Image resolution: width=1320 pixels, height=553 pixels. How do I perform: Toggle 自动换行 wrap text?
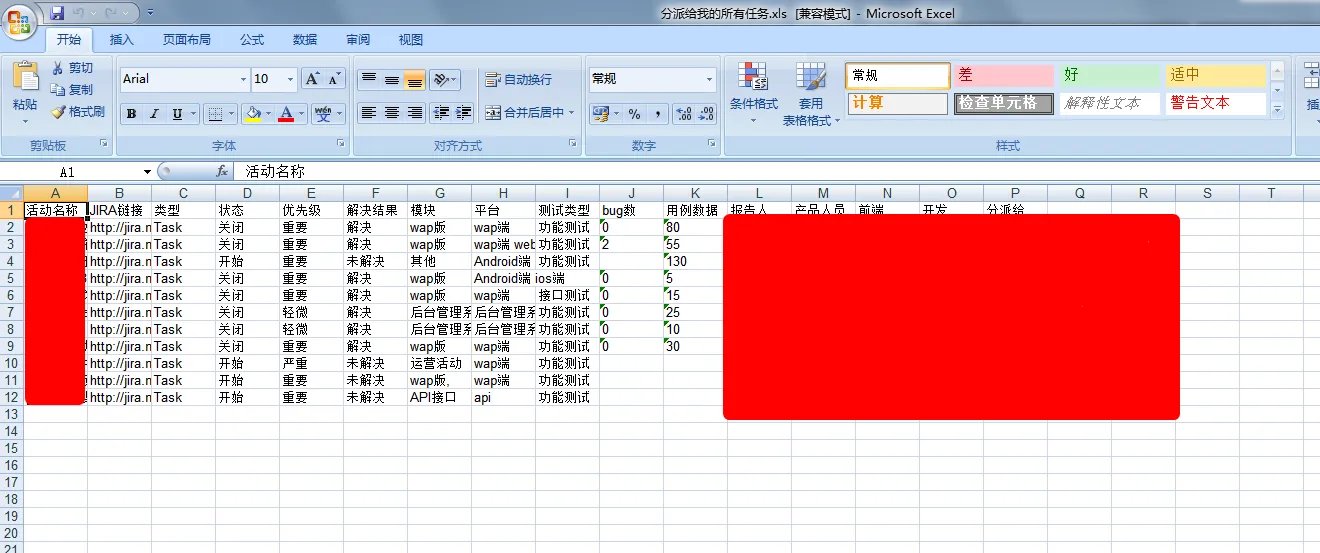point(518,80)
